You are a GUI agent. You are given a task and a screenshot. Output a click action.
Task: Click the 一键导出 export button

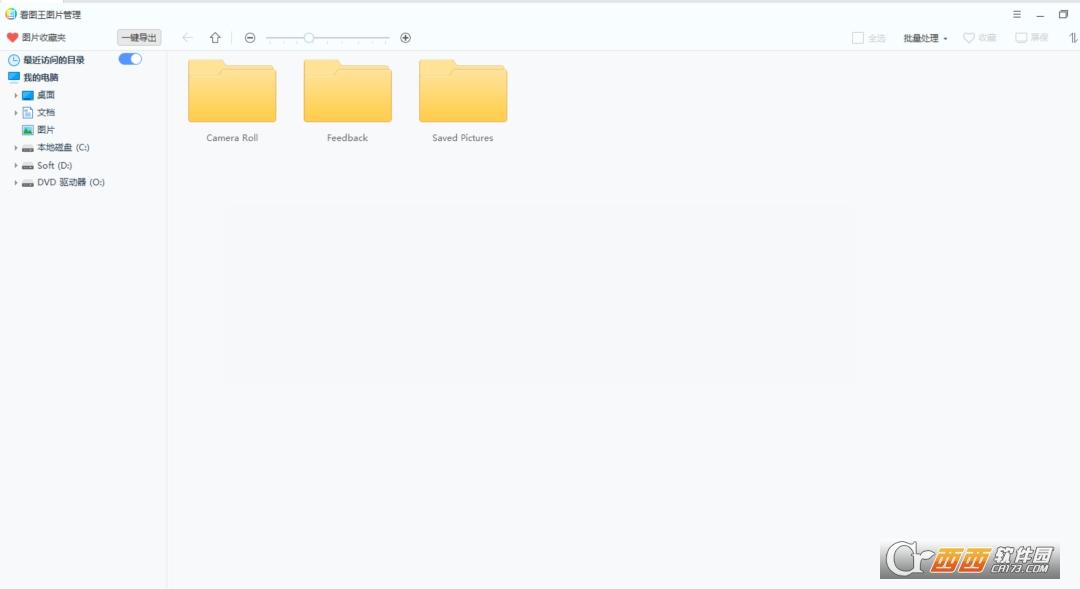[139, 38]
